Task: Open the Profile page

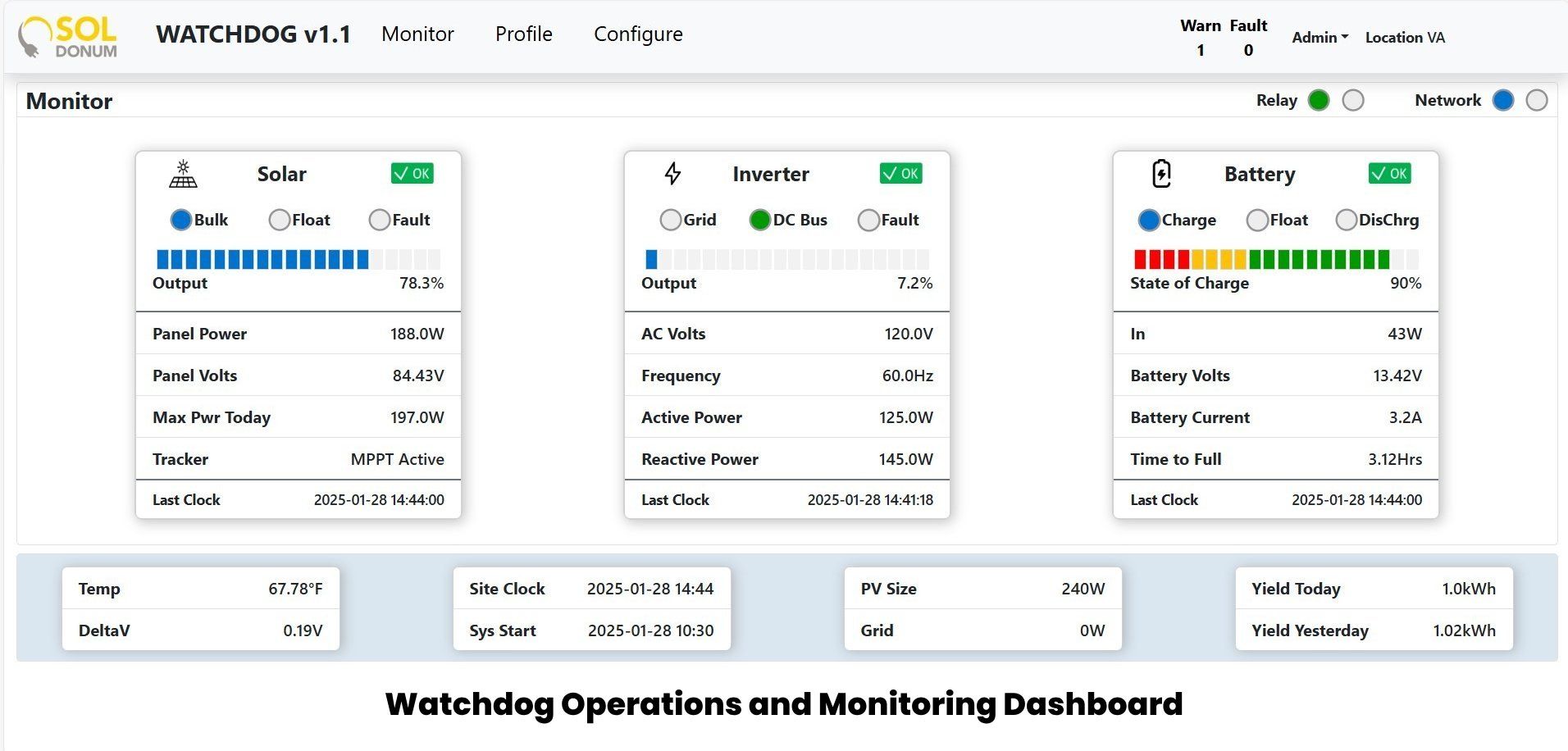Action: 523,34
